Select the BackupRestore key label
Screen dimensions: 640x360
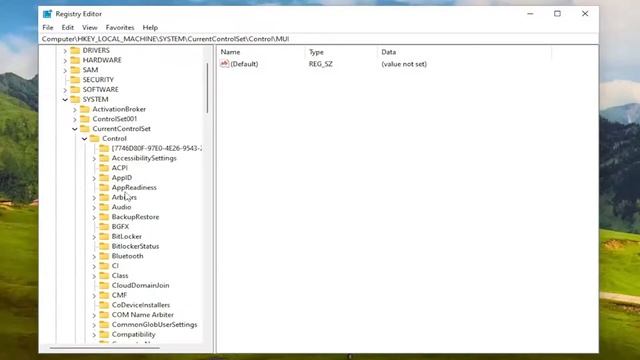[136, 217]
